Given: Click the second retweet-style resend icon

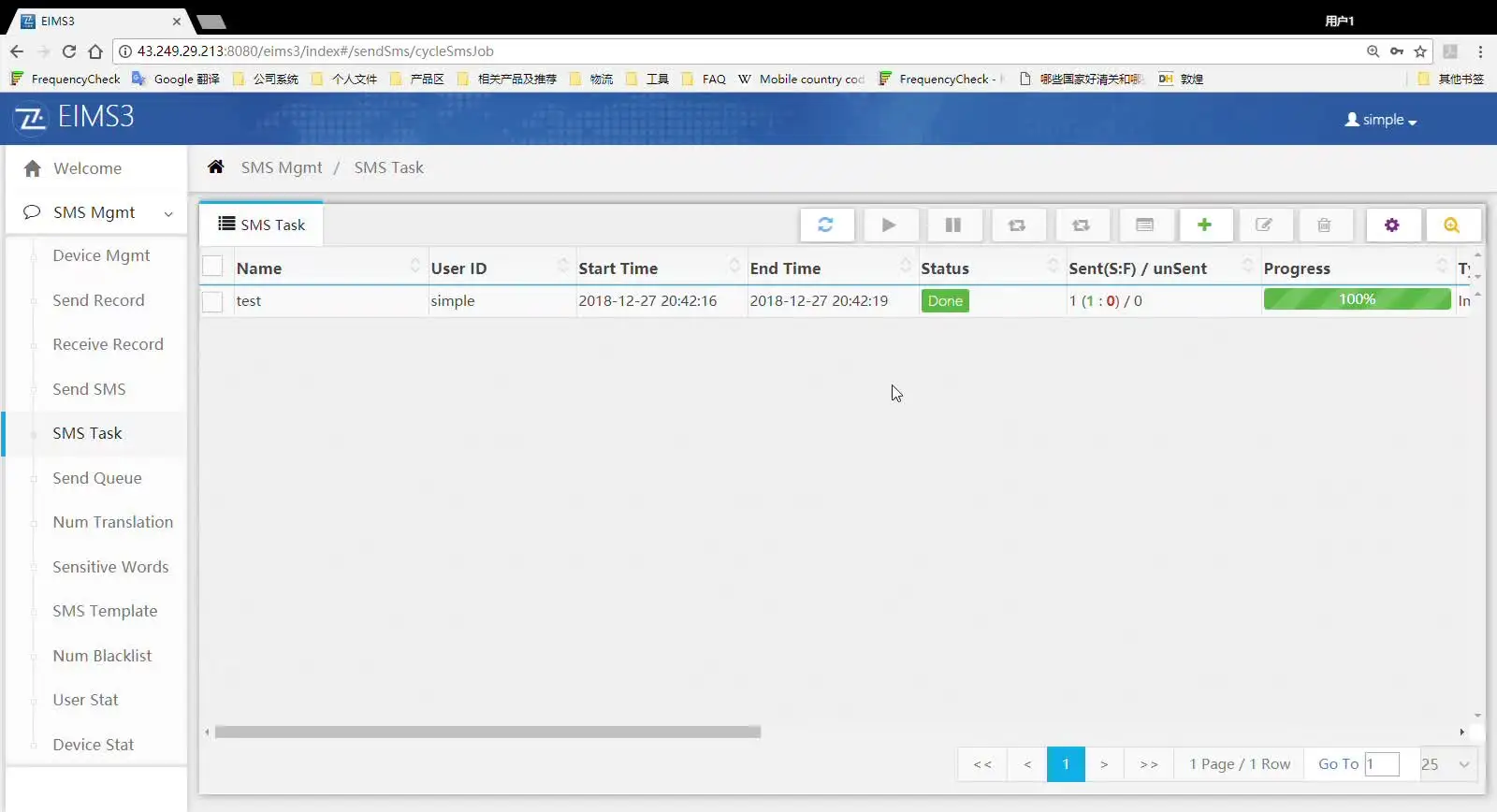Looking at the screenshot, I should (x=1081, y=225).
